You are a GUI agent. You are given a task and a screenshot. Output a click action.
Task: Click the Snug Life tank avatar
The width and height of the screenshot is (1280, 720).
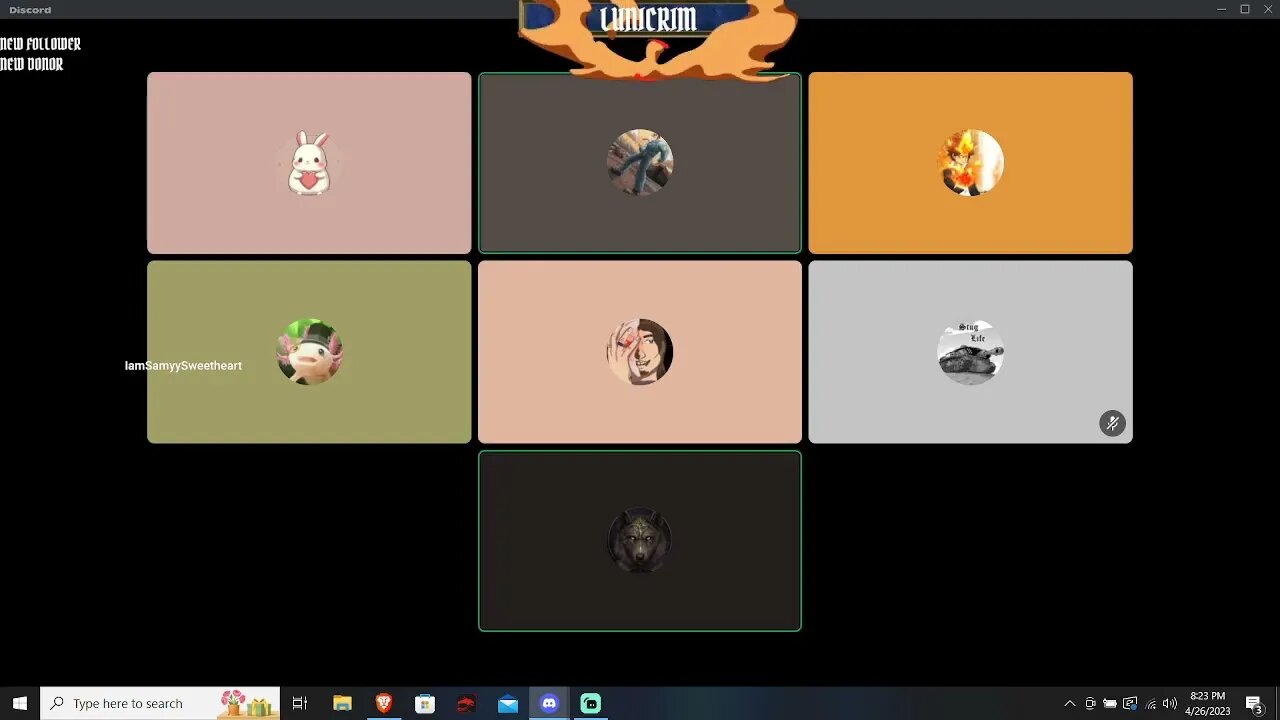click(x=970, y=352)
